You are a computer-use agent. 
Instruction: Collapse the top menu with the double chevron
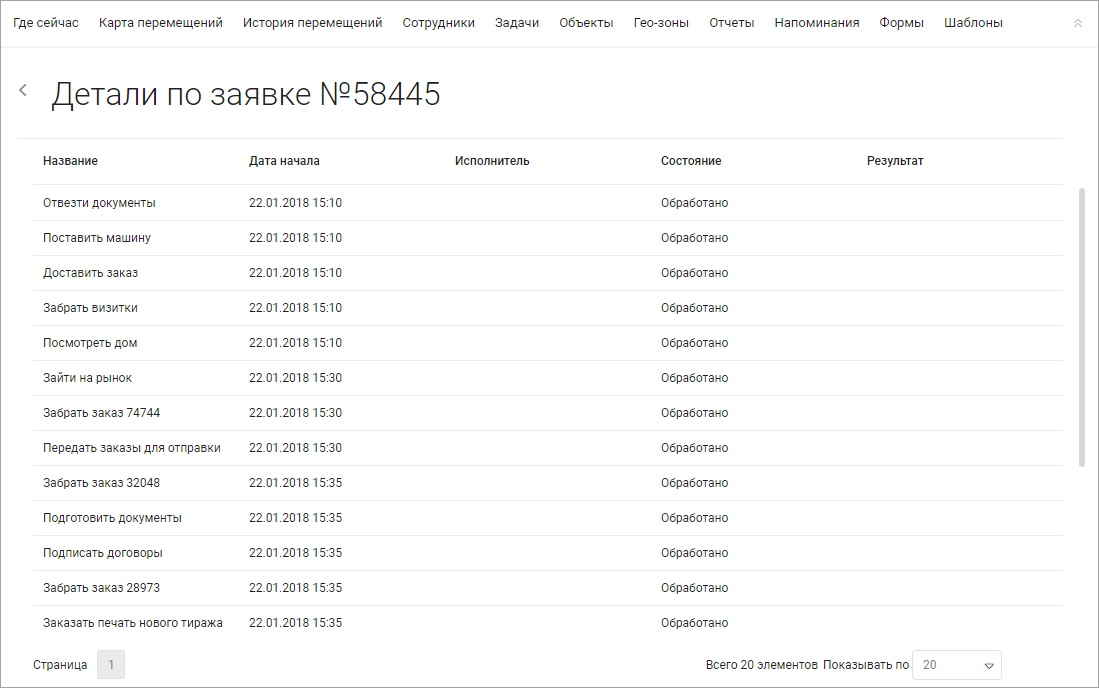click(1077, 23)
